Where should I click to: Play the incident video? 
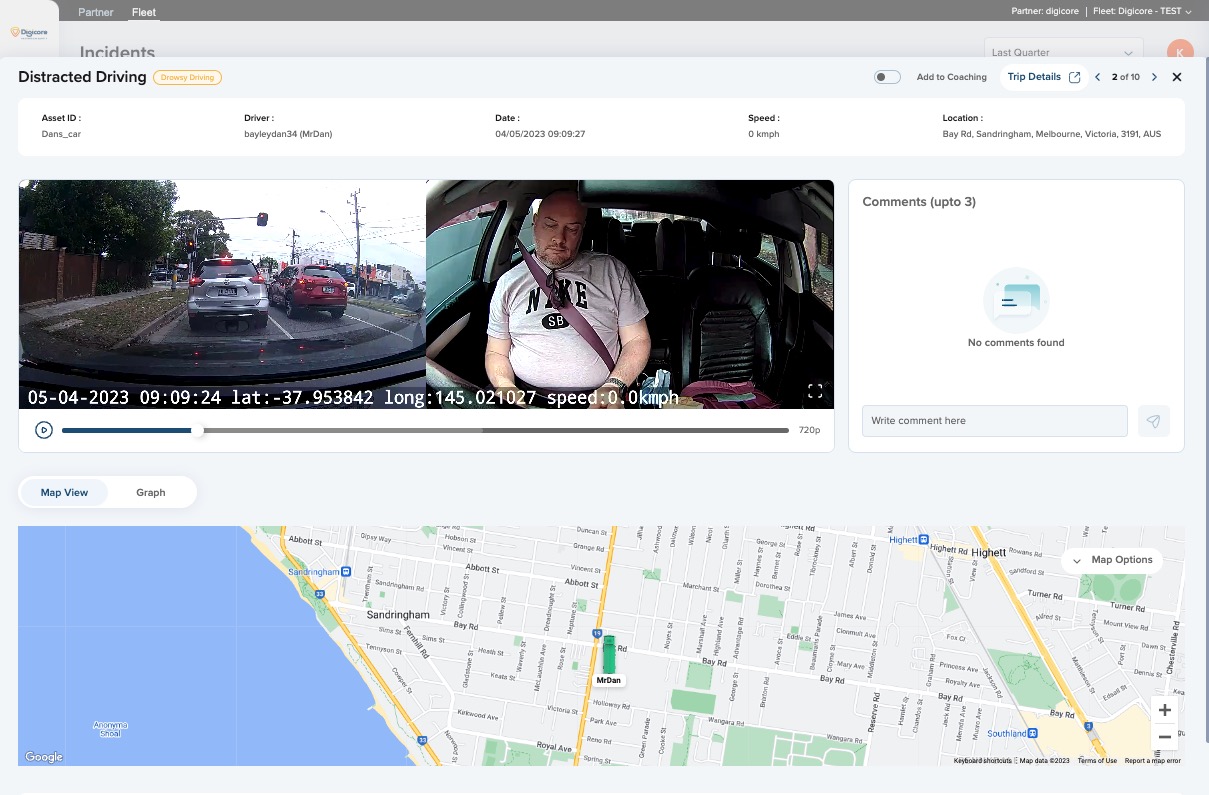(44, 430)
